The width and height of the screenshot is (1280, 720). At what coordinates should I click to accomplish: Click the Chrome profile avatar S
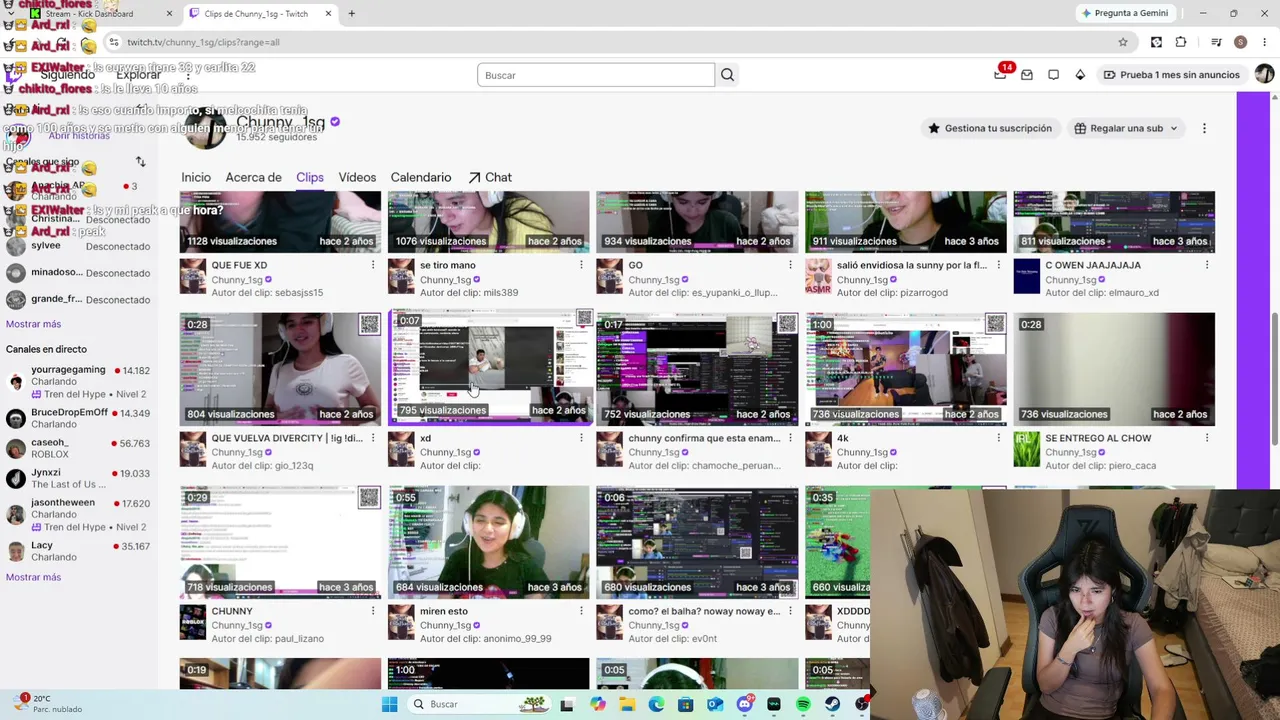click(x=1240, y=42)
